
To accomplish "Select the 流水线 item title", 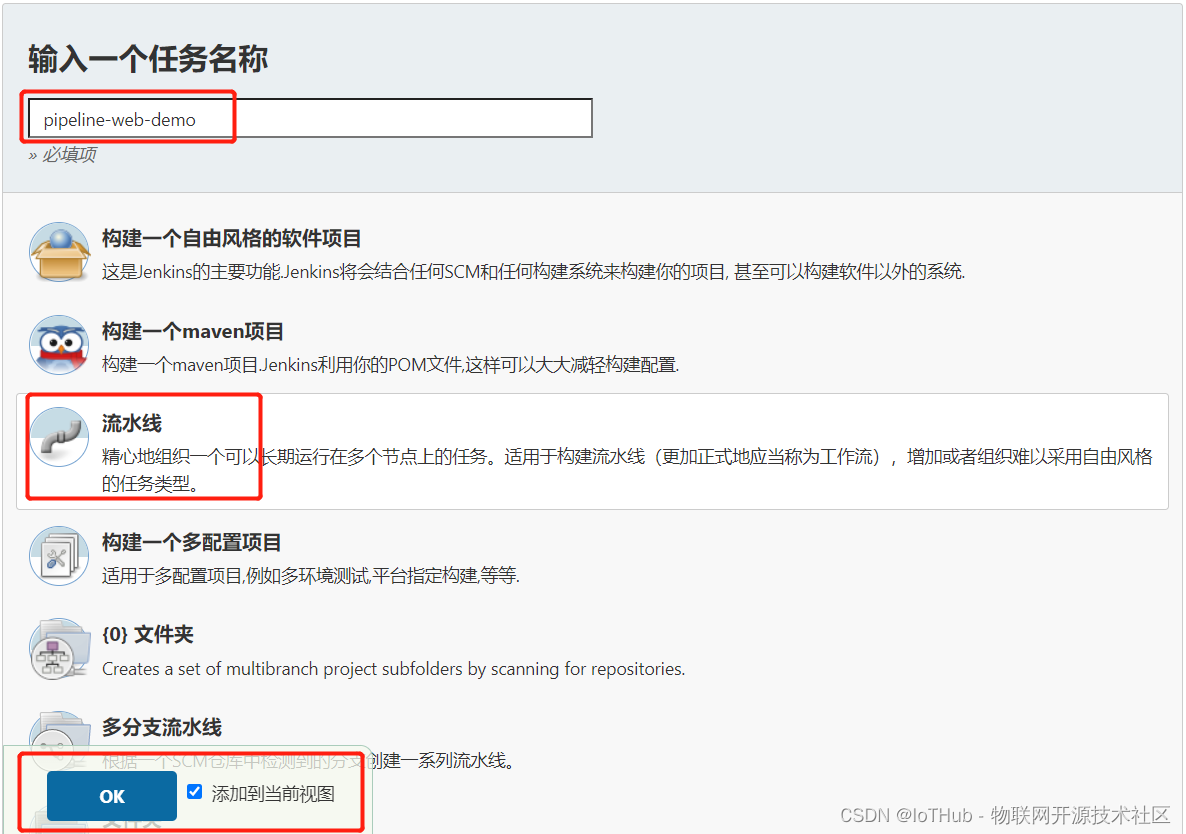I will pos(132,423).
